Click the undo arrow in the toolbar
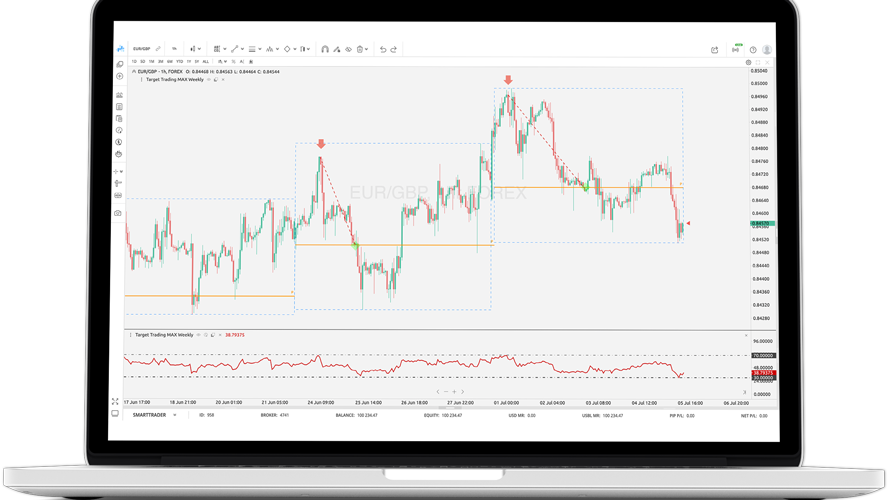 click(383, 49)
